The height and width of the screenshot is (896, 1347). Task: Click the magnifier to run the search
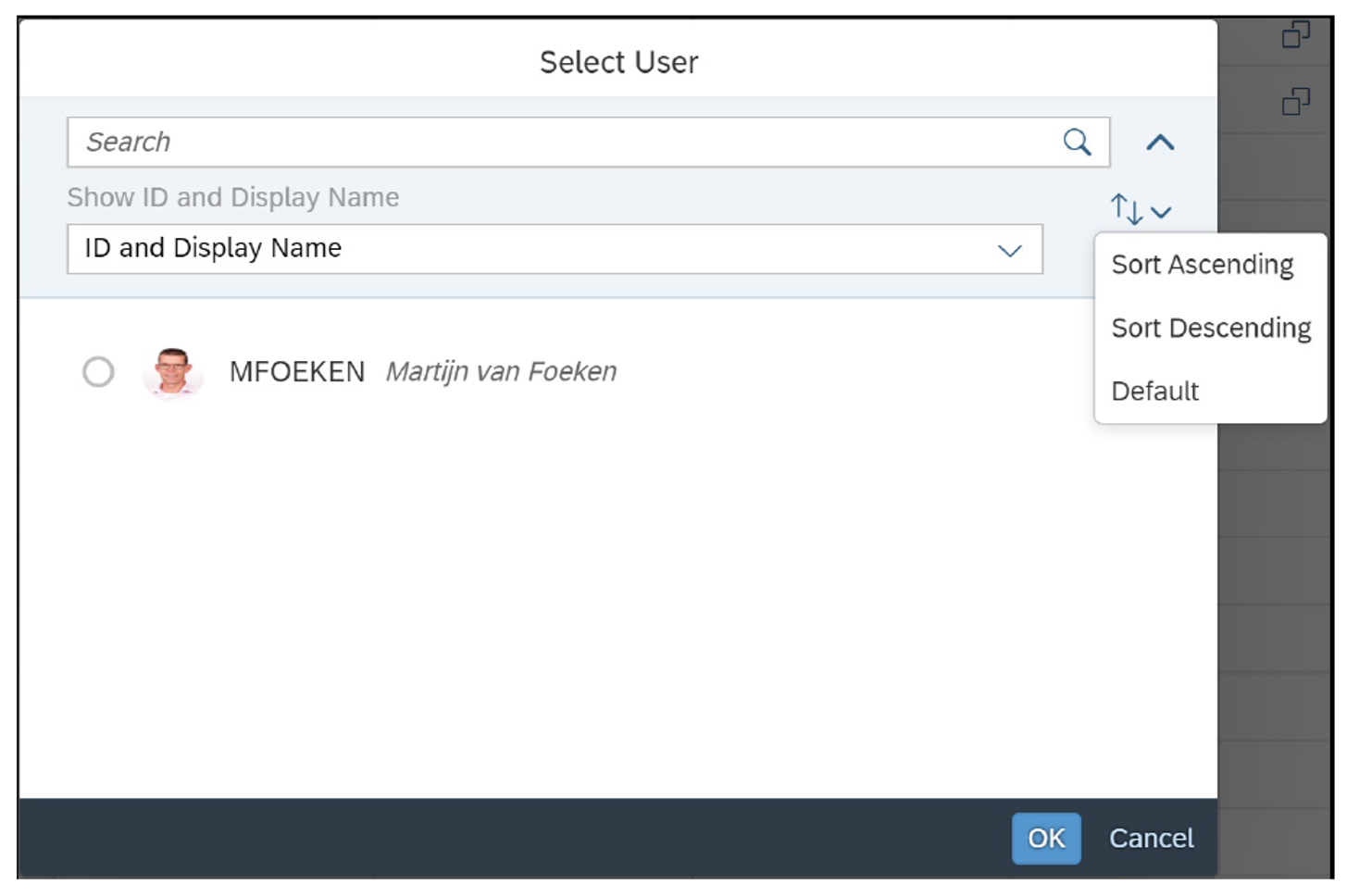coord(1076,142)
